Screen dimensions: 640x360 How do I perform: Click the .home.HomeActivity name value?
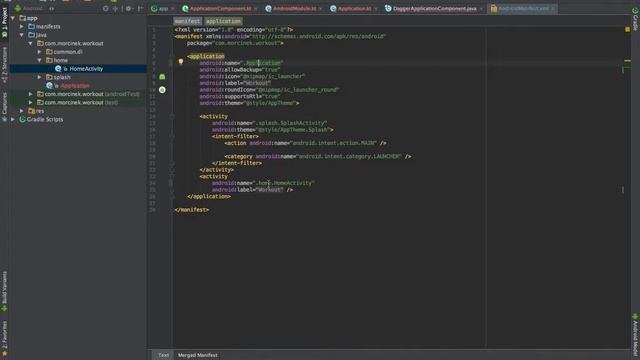(x=284, y=183)
